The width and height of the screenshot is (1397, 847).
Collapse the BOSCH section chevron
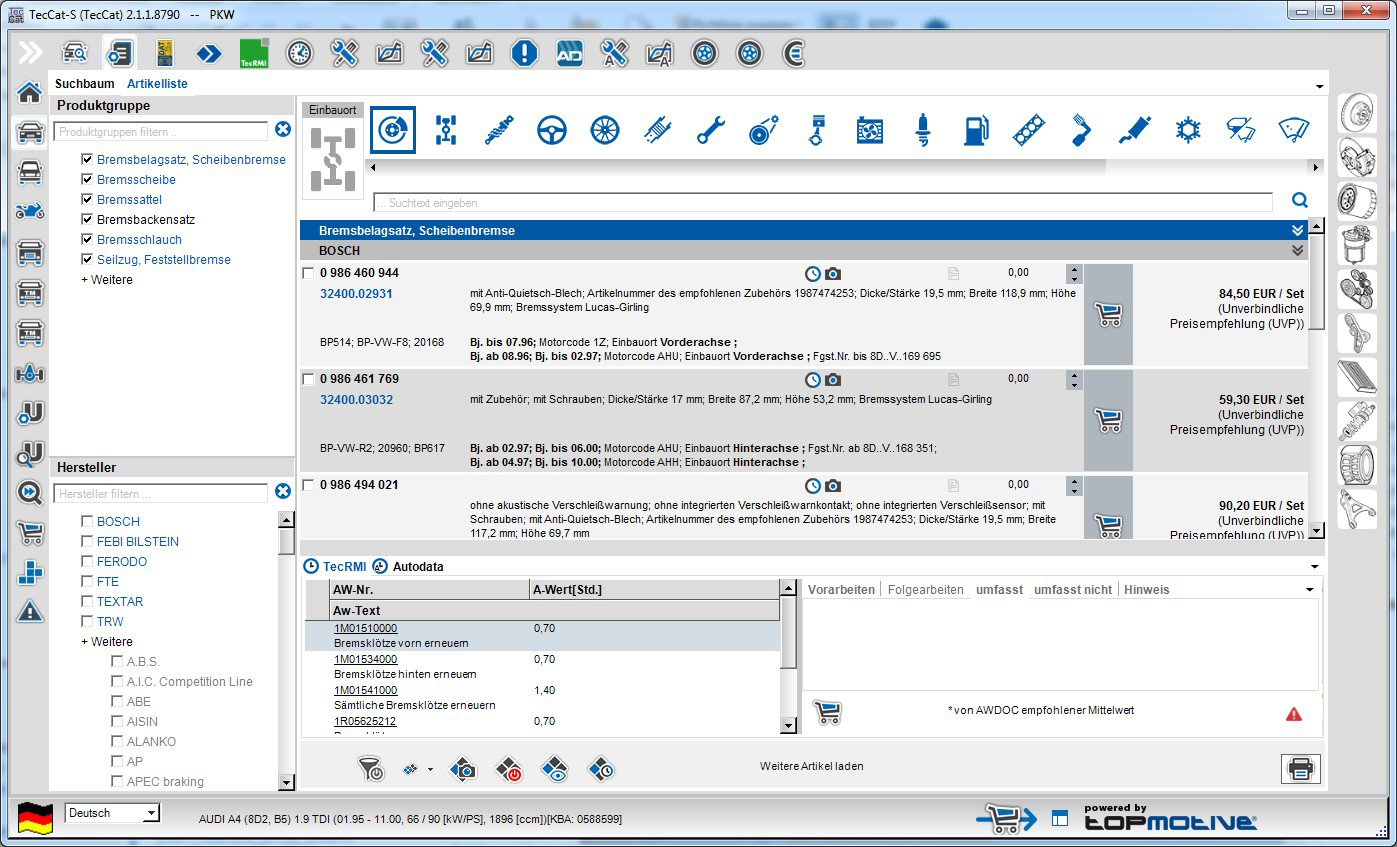click(x=1298, y=251)
